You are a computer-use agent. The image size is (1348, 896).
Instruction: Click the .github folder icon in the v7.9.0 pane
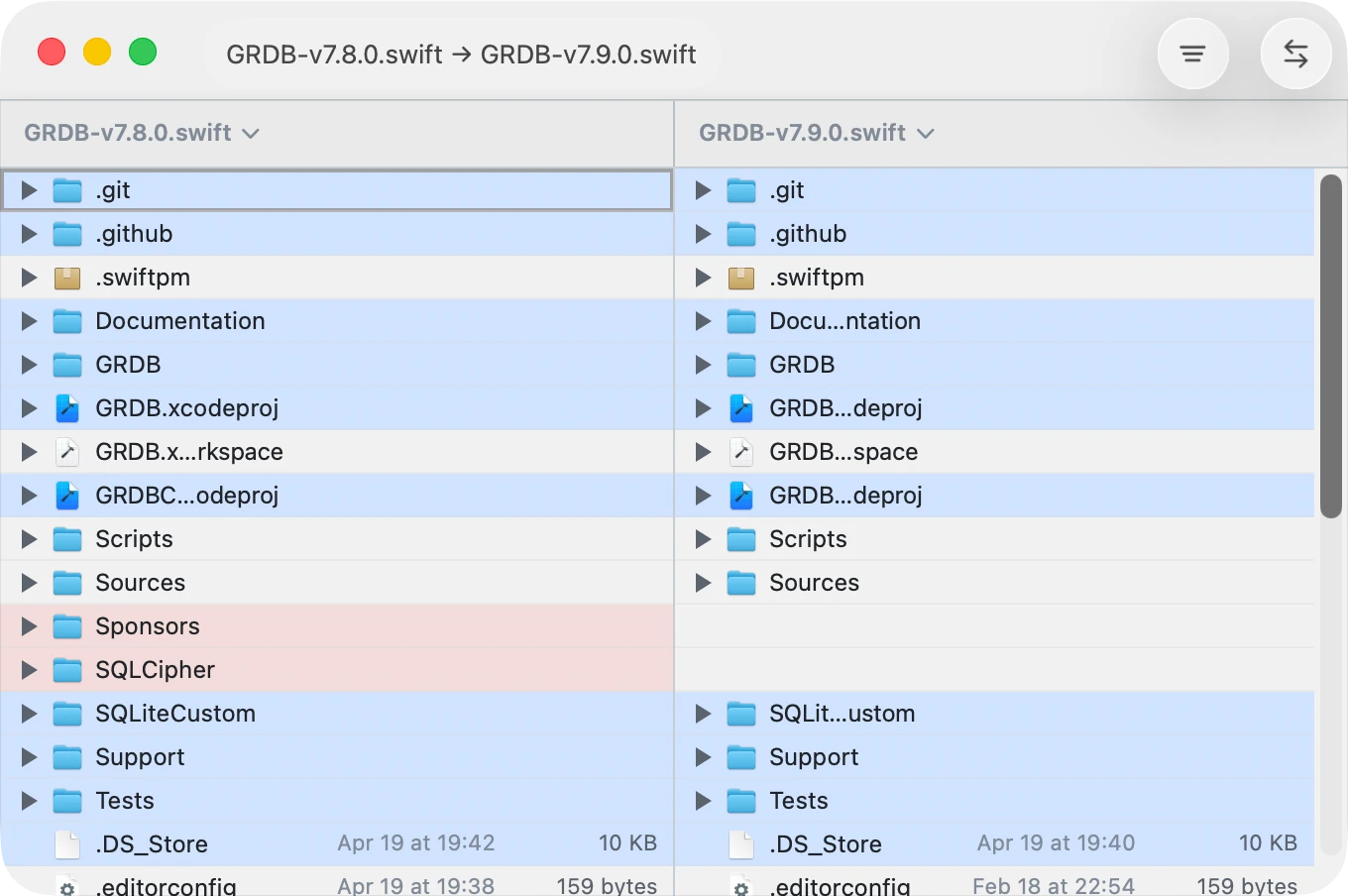click(x=741, y=234)
